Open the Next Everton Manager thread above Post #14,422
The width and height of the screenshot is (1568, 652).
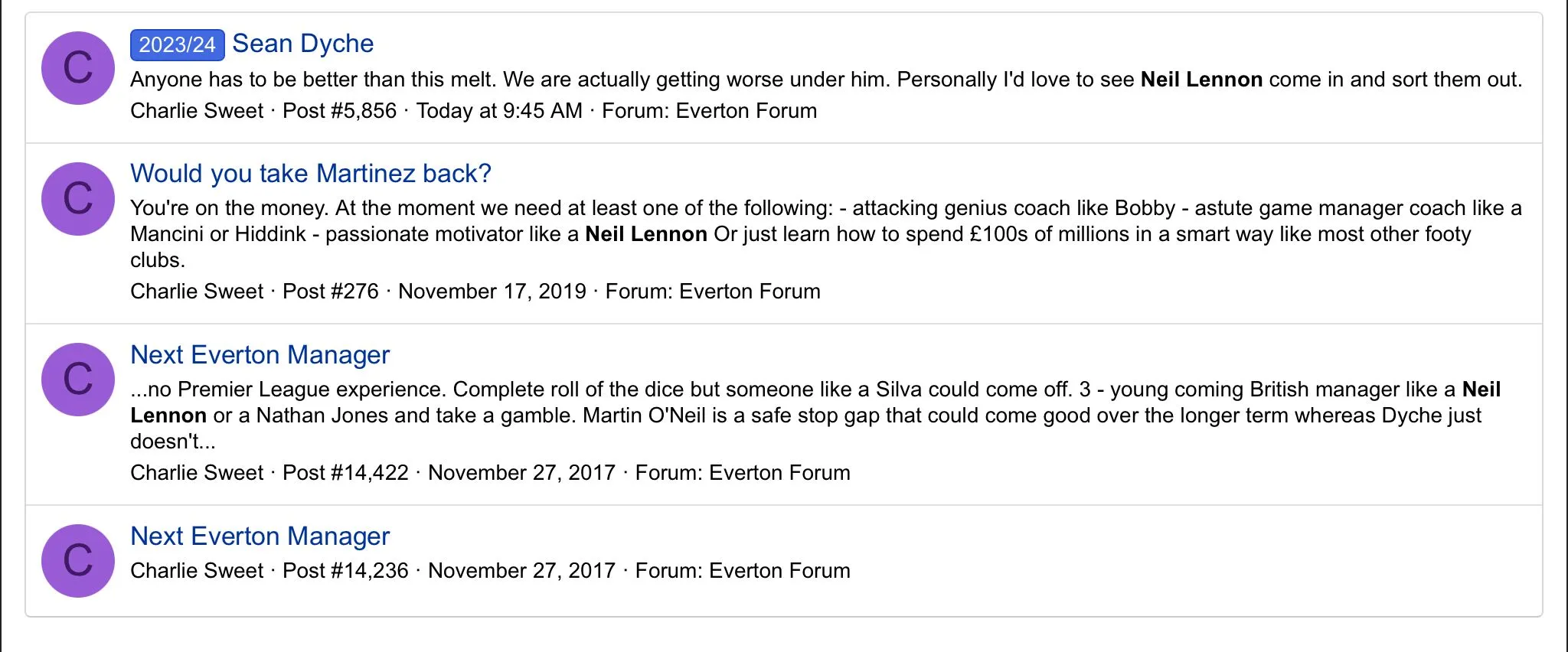pos(260,355)
